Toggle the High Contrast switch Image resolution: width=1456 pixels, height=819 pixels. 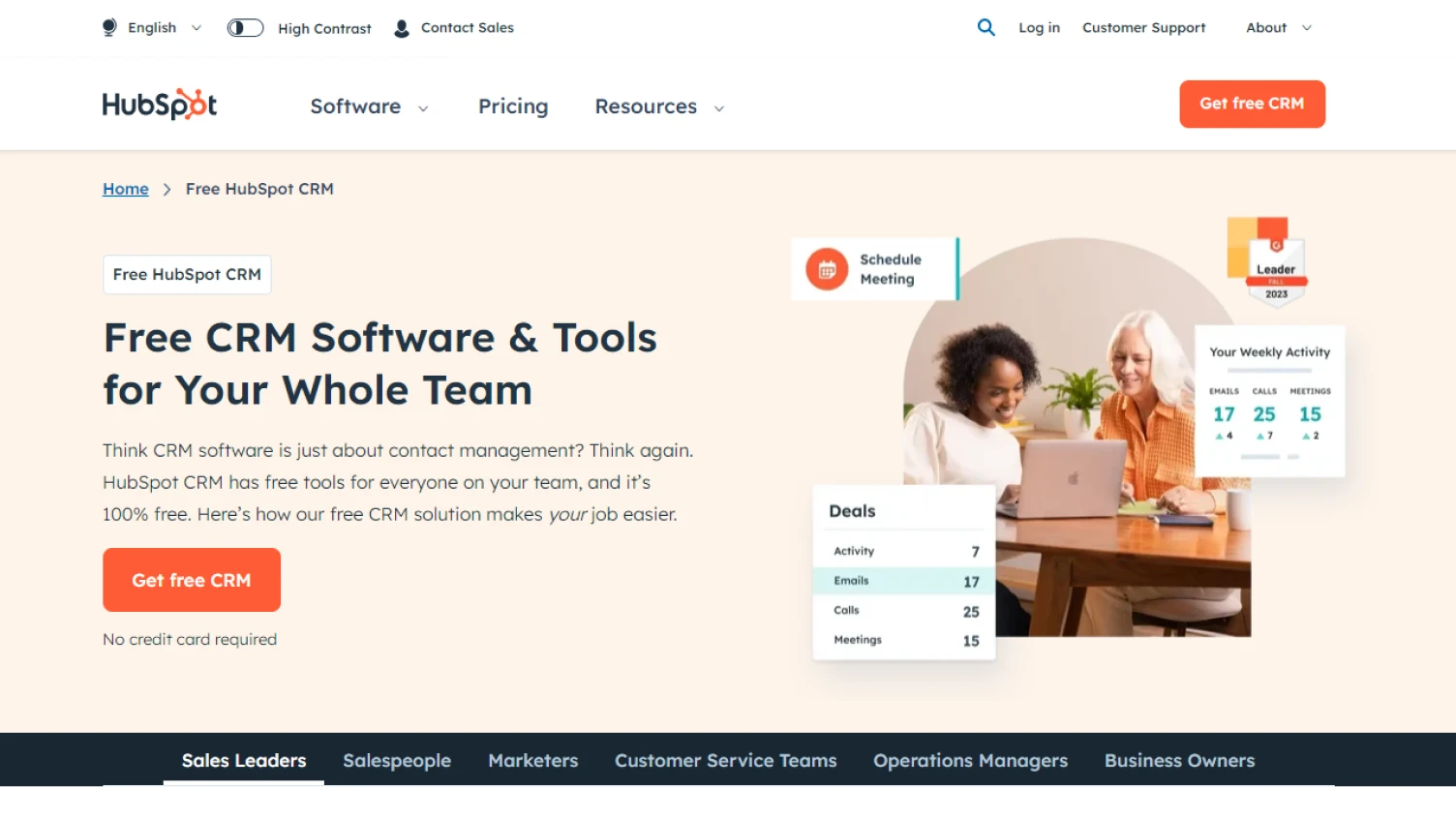pos(245,27)
